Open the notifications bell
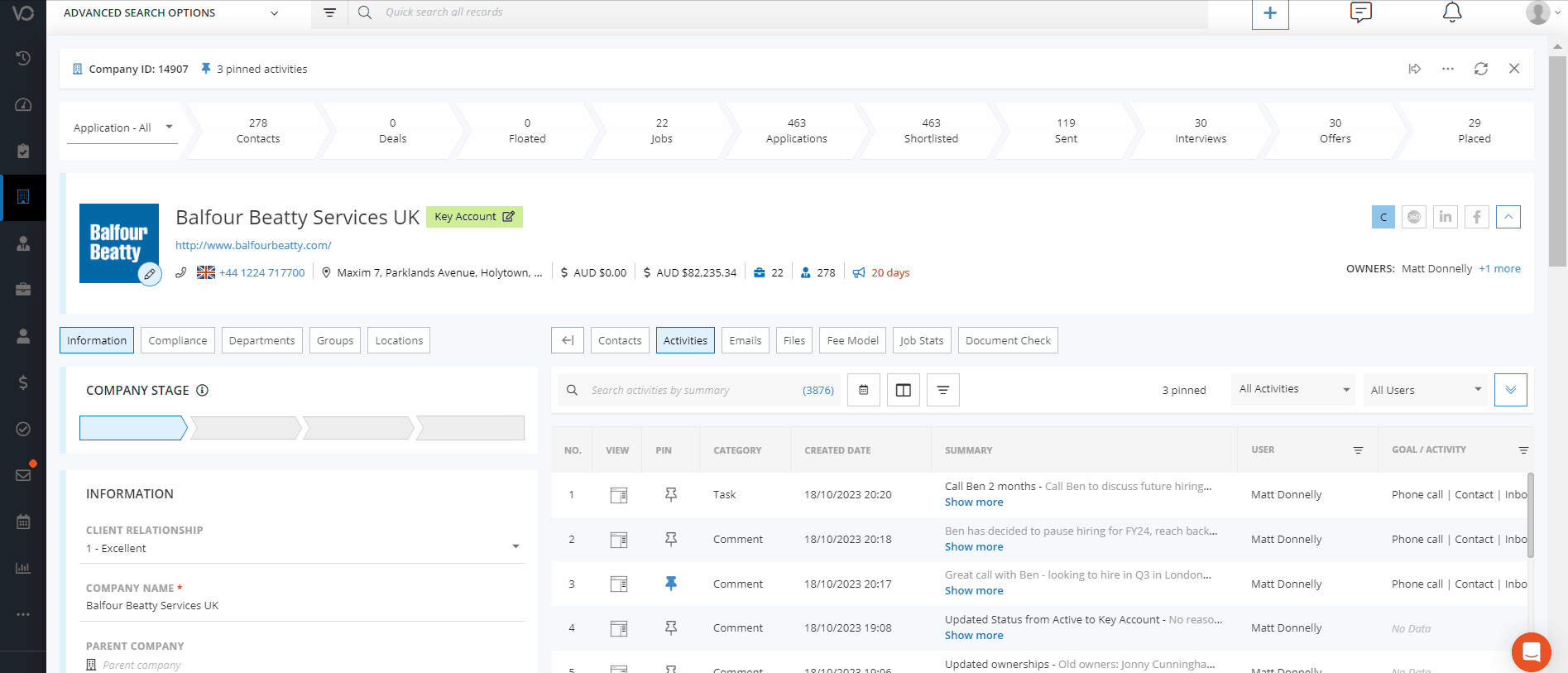1568x673 pixels. [1452, 12]
